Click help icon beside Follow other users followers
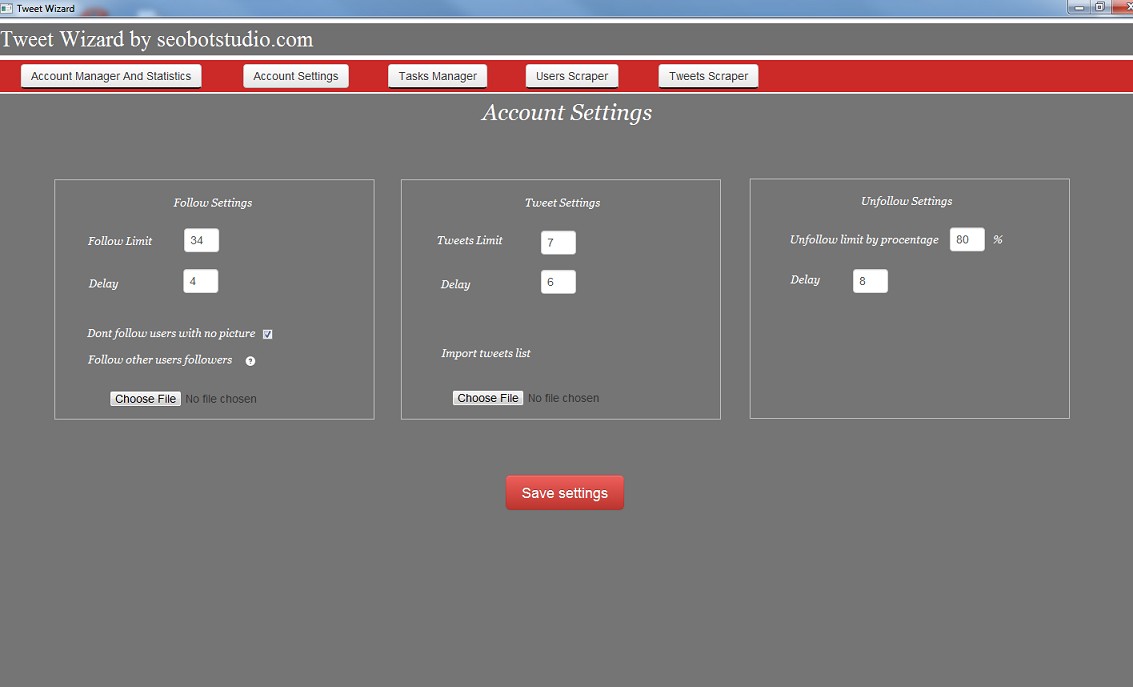 coord(250,361)
